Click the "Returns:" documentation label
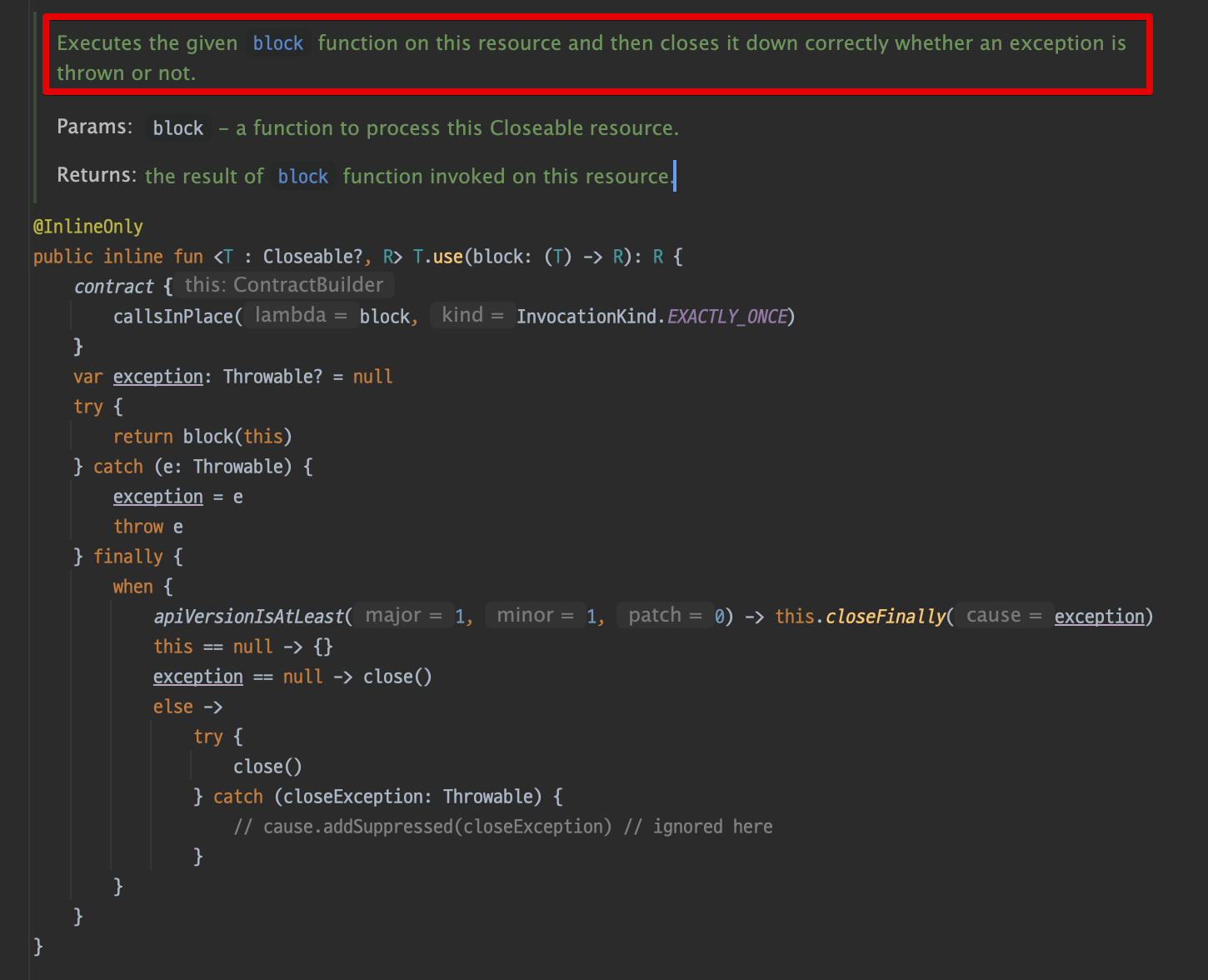Image resolution: width=1208 pixels, height=980 pixels. (x=97, y=175)
